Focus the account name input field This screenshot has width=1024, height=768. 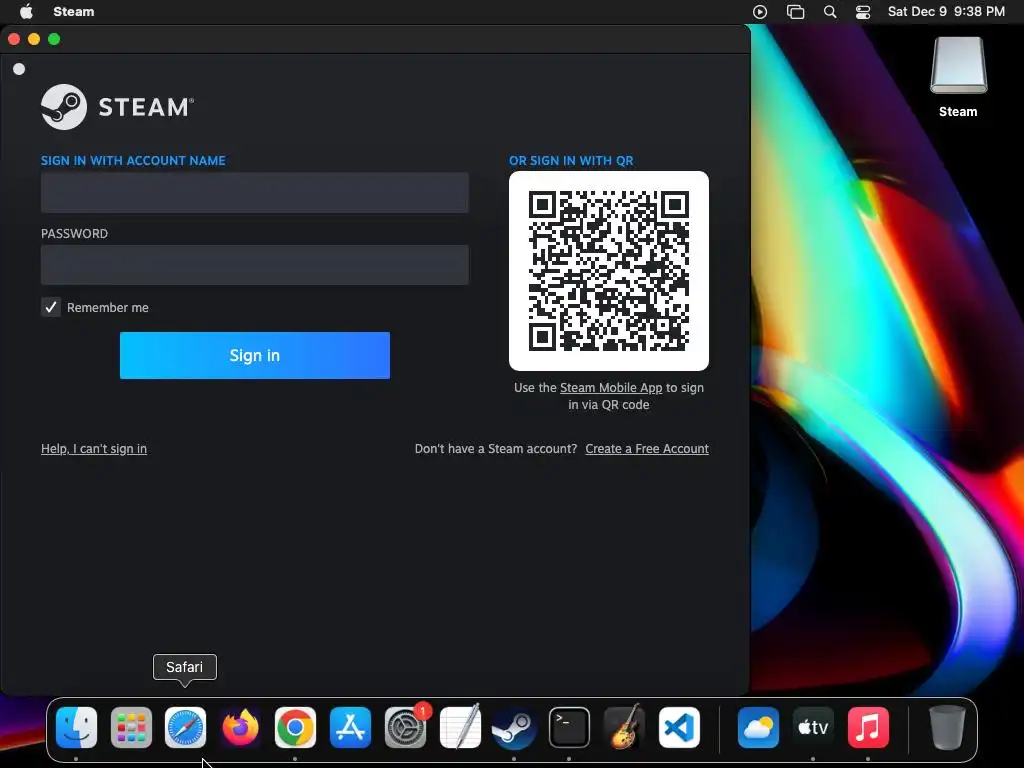point(255,193)
